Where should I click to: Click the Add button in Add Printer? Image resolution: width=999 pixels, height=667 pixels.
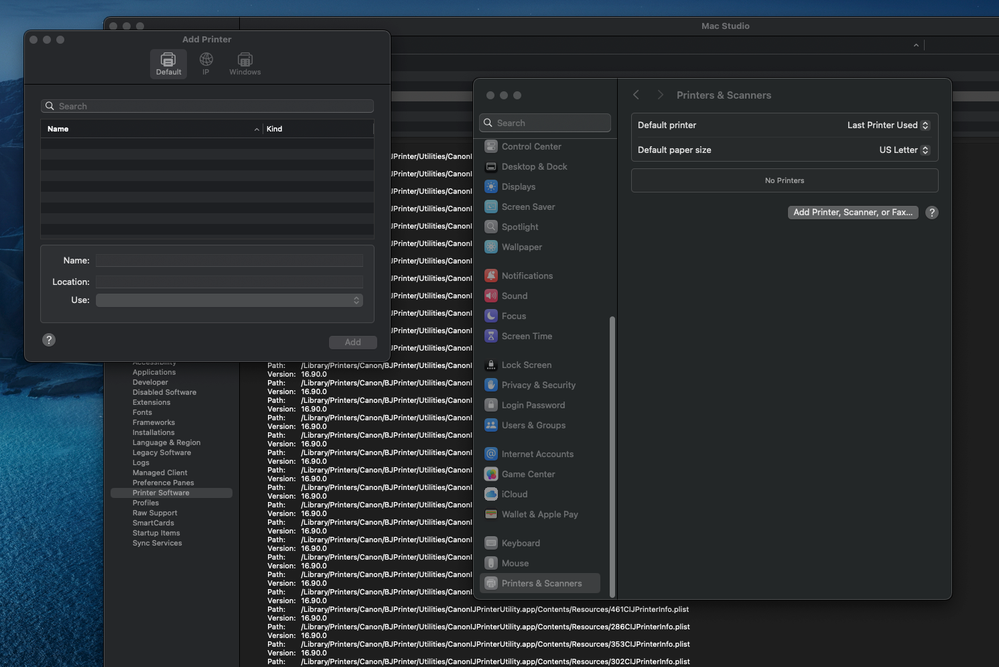(353, 342)
